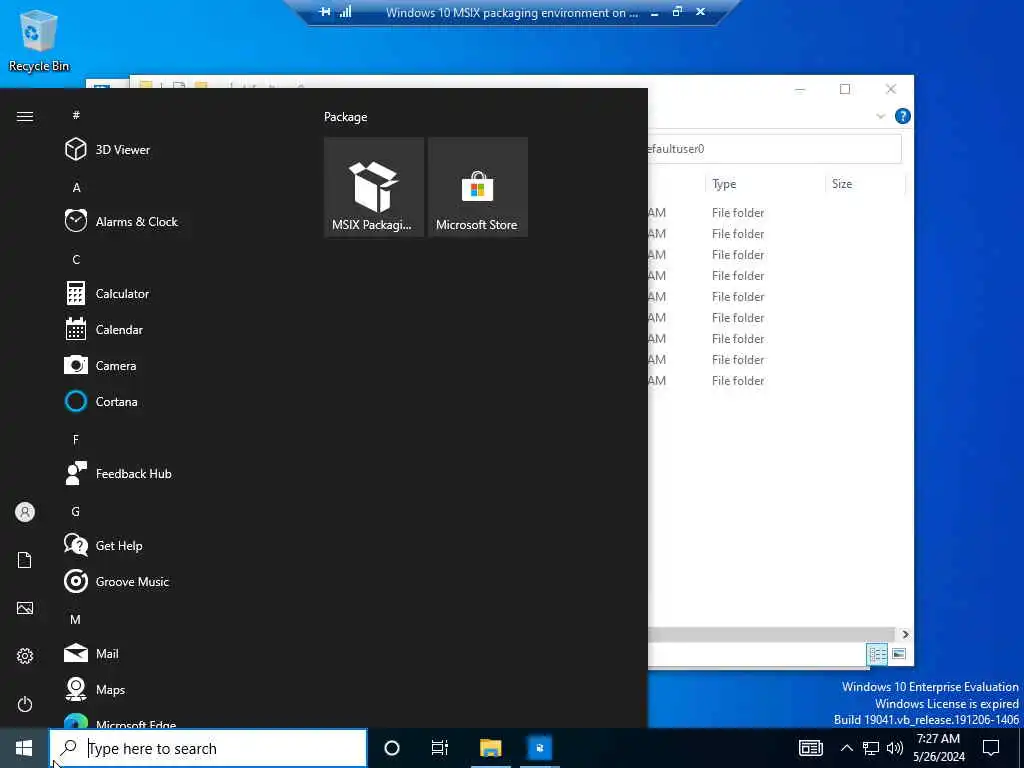Jump to letter index via '#' header
The image size is (1024, 768).
[76, 115]
